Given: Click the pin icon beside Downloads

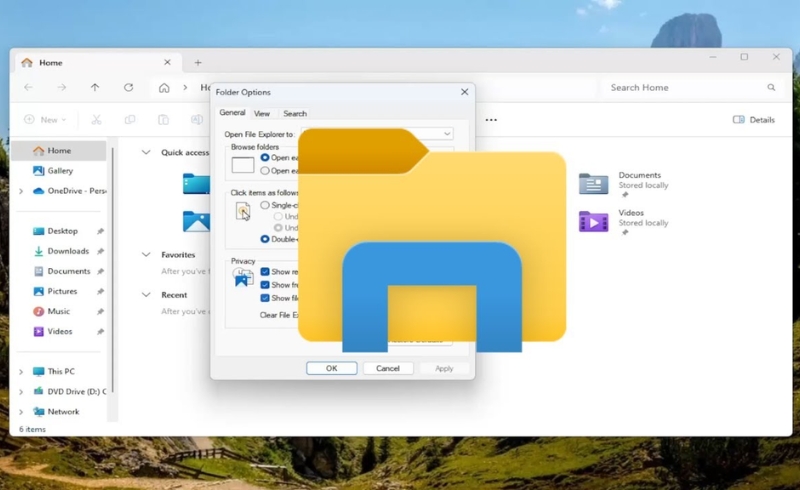Looking at the screenshot, I should (x=101, y=251).
